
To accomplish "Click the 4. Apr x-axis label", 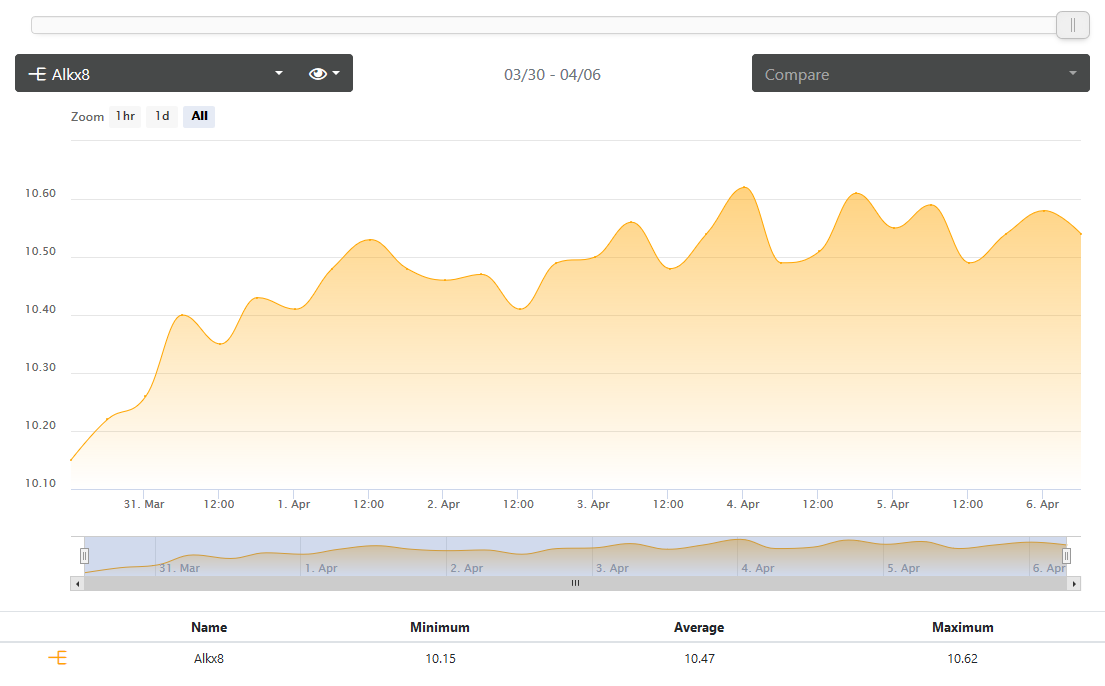I will [x=743, y=504].
